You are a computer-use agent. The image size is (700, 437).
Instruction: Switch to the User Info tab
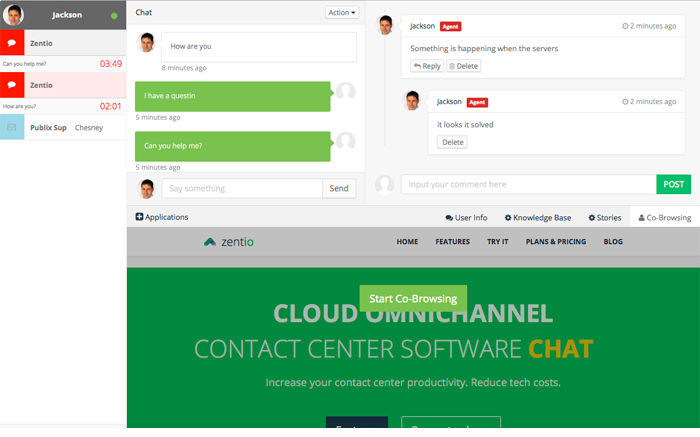pos(466,218)
